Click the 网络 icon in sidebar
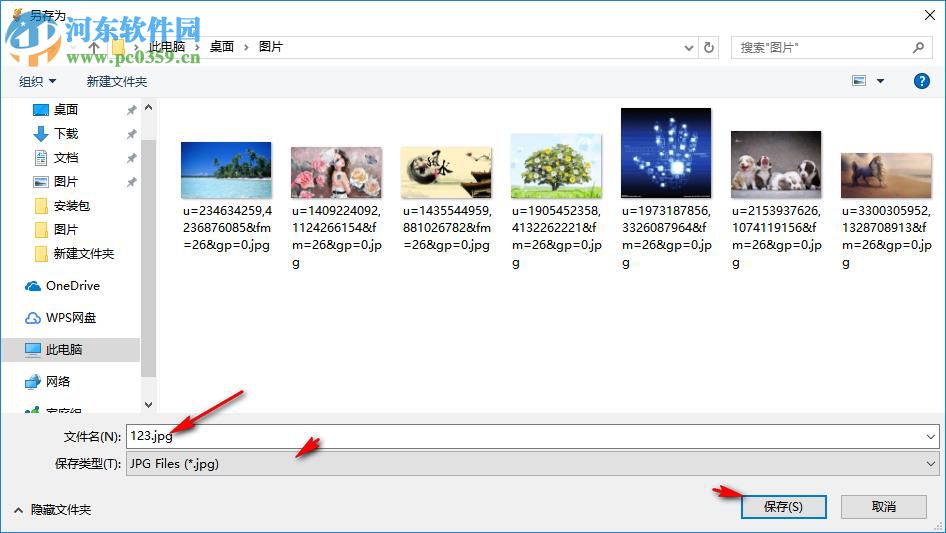The height and width of the screenshot is (533, 946). point(33,381)
